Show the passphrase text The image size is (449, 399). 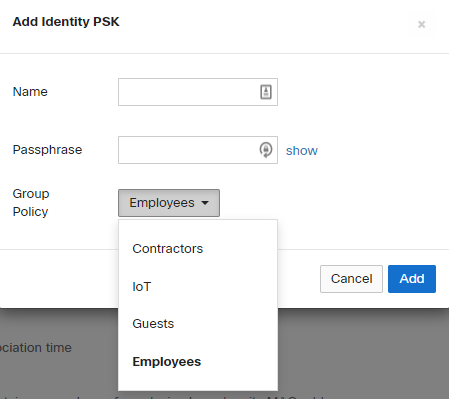click(302, 151)
